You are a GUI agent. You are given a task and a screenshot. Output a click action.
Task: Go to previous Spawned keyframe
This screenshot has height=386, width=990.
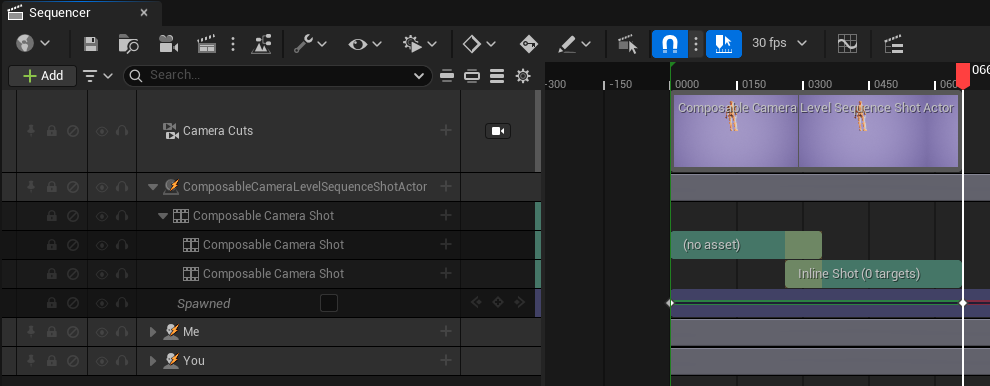tap(477, 303)
